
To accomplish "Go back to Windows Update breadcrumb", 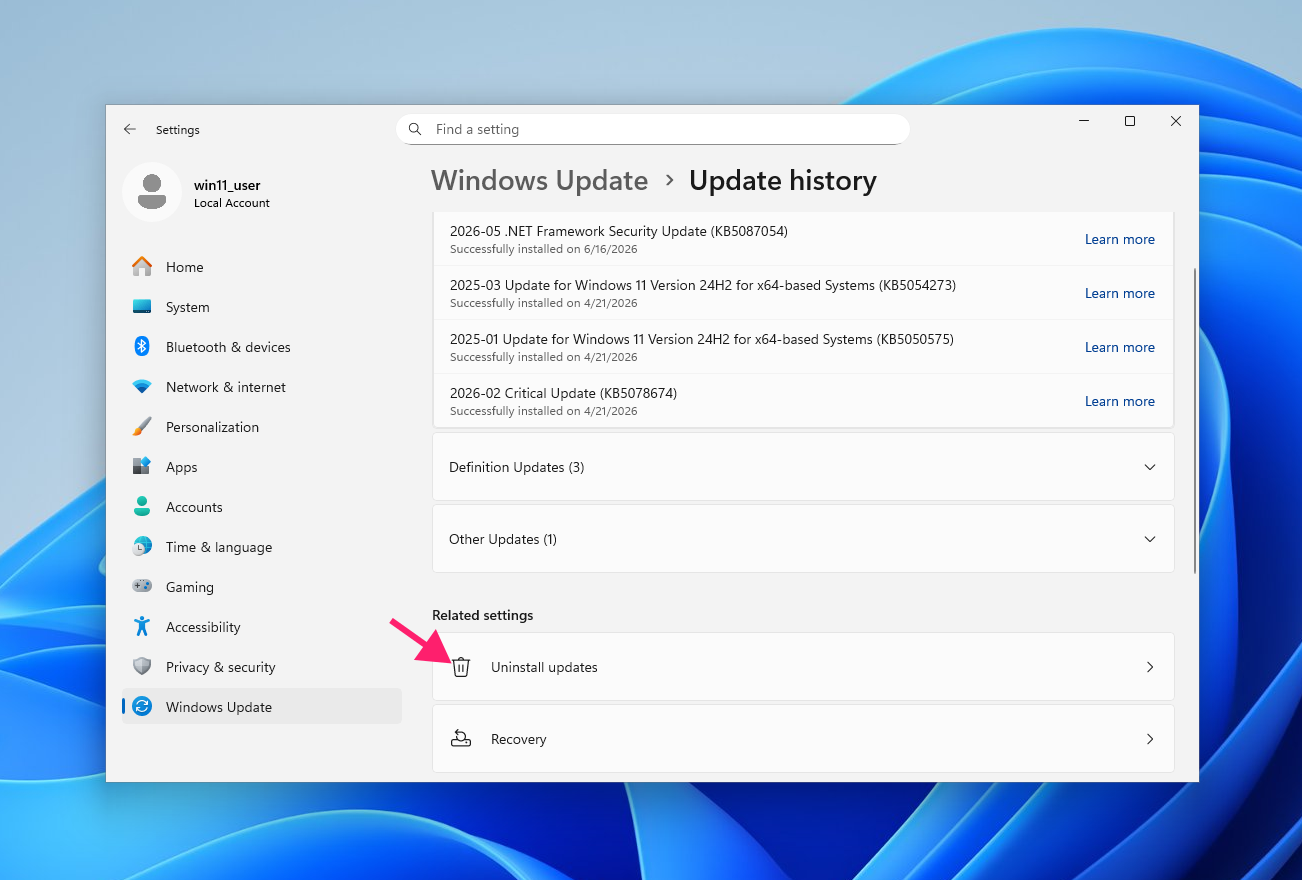I will (x=540, y=181).
